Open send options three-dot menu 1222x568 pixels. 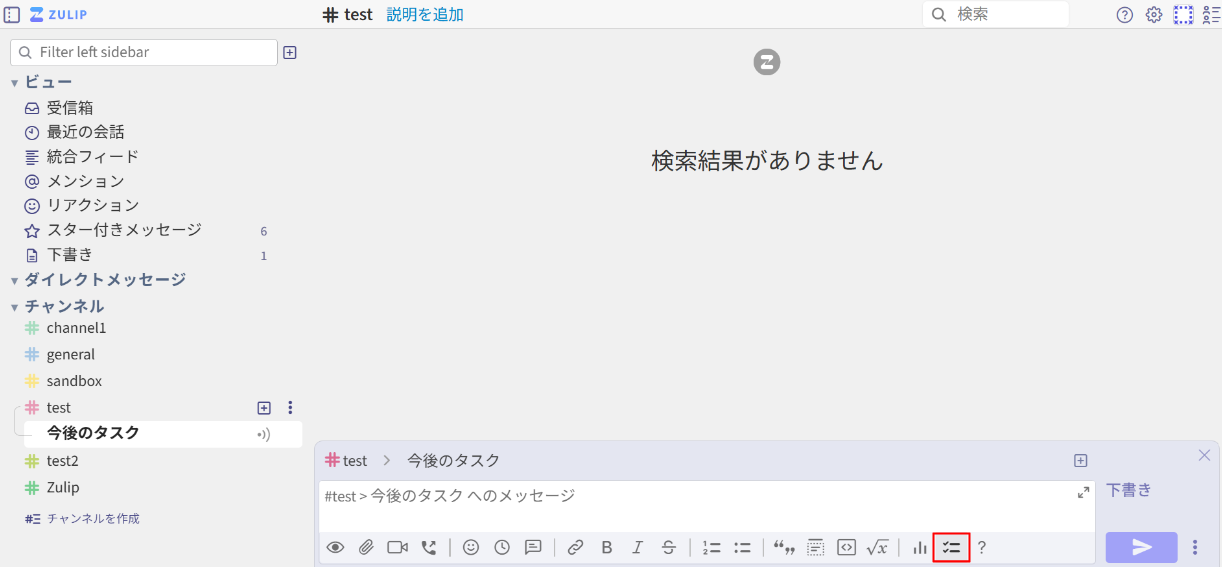(x=1195, y=547)
